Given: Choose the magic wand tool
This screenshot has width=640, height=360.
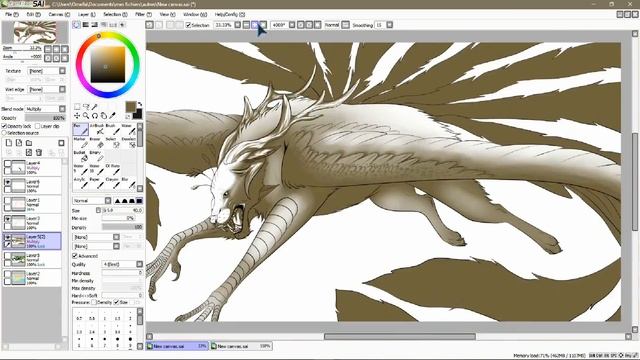Looking at the screenshot, I should [95, 107].
